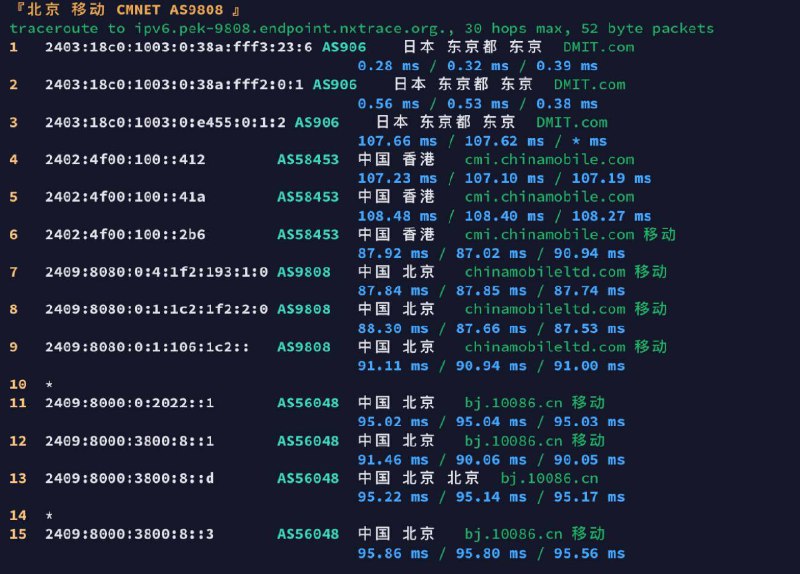Click chinamobileltd.com on hop 7 row
Viewport: 800px width, 574px height.
point(545,272)
